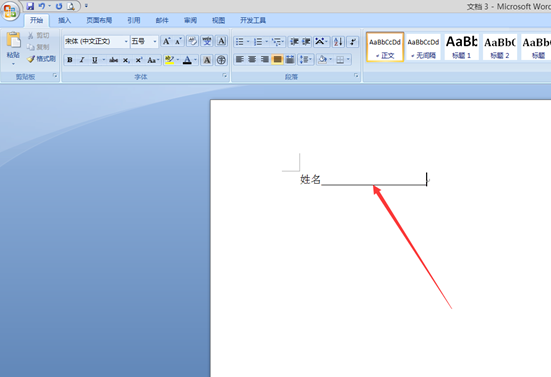
Task: Apply yellow text highlight color
Action: tap(169, 60)
